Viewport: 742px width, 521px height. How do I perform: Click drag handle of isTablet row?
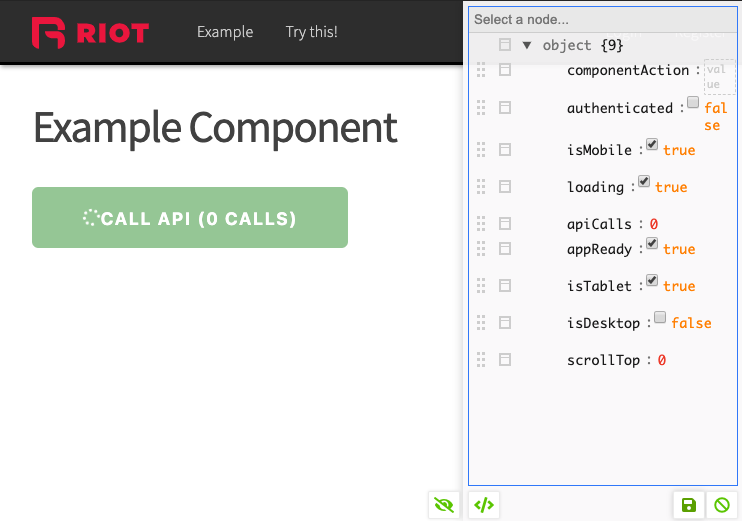481,286
